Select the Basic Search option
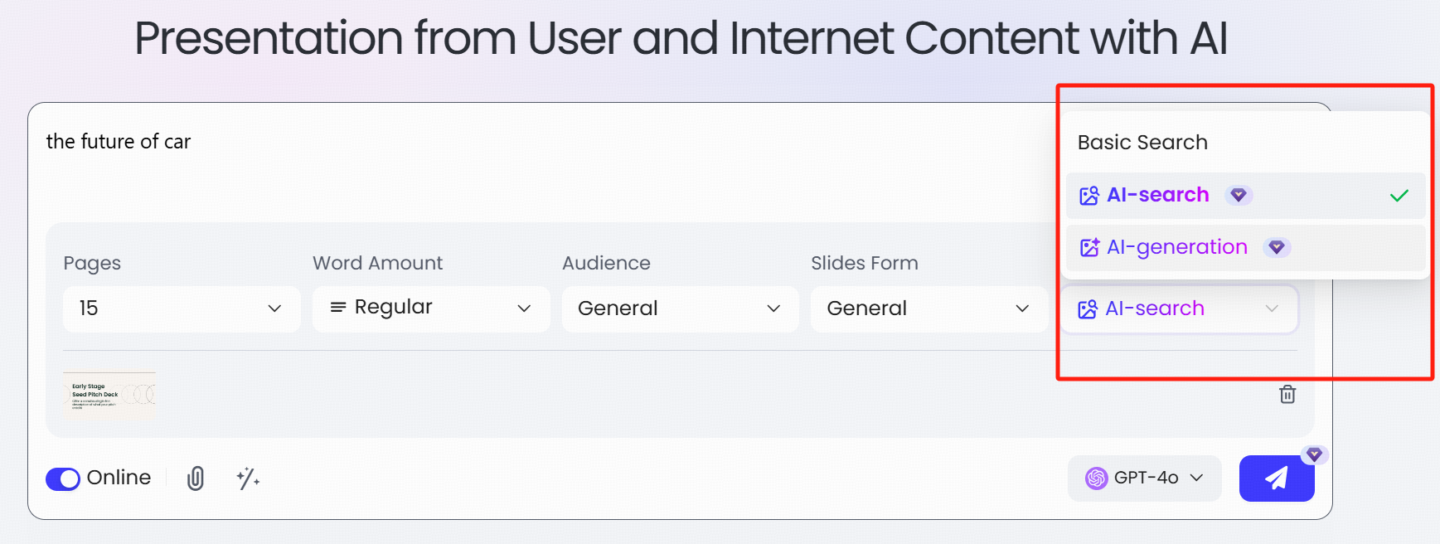Screen dimensions: 1440x544 [x=1142, y=142]
